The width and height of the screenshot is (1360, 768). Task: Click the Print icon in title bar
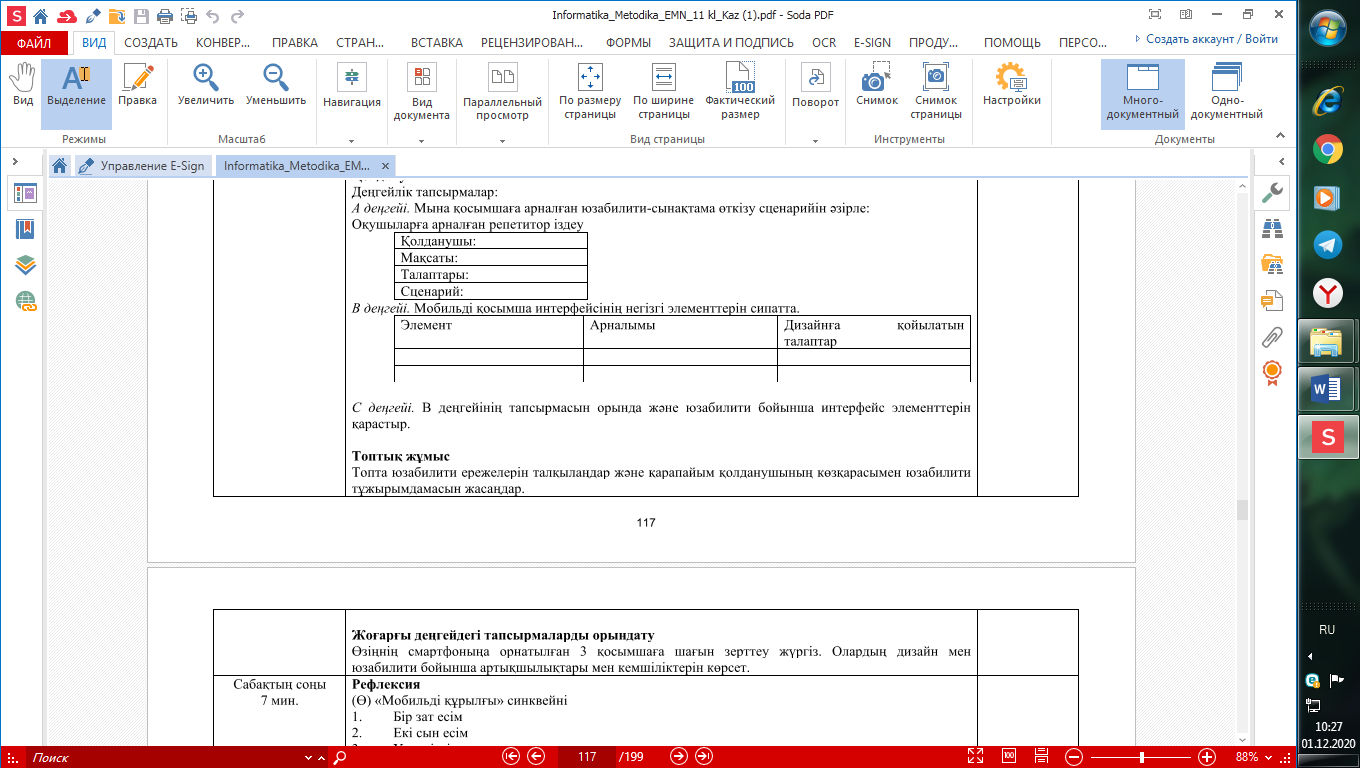(165, 16)
